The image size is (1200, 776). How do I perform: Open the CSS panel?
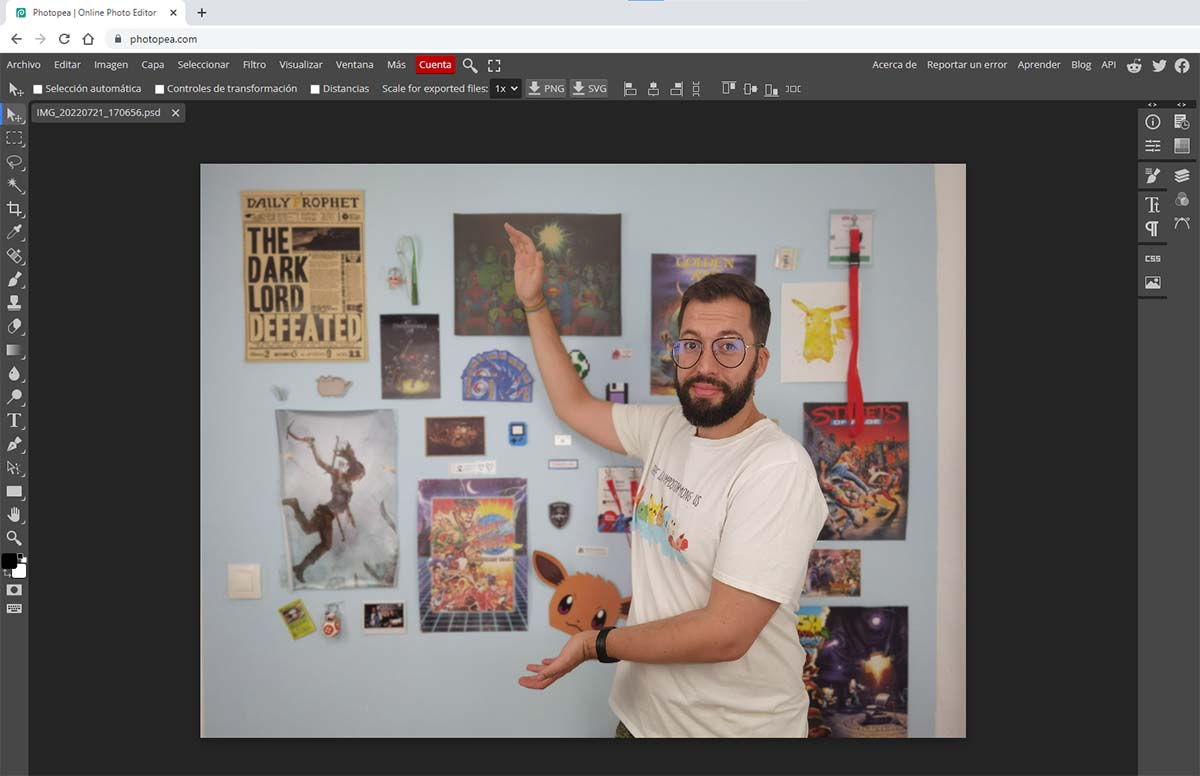[x=1153, y=258]
